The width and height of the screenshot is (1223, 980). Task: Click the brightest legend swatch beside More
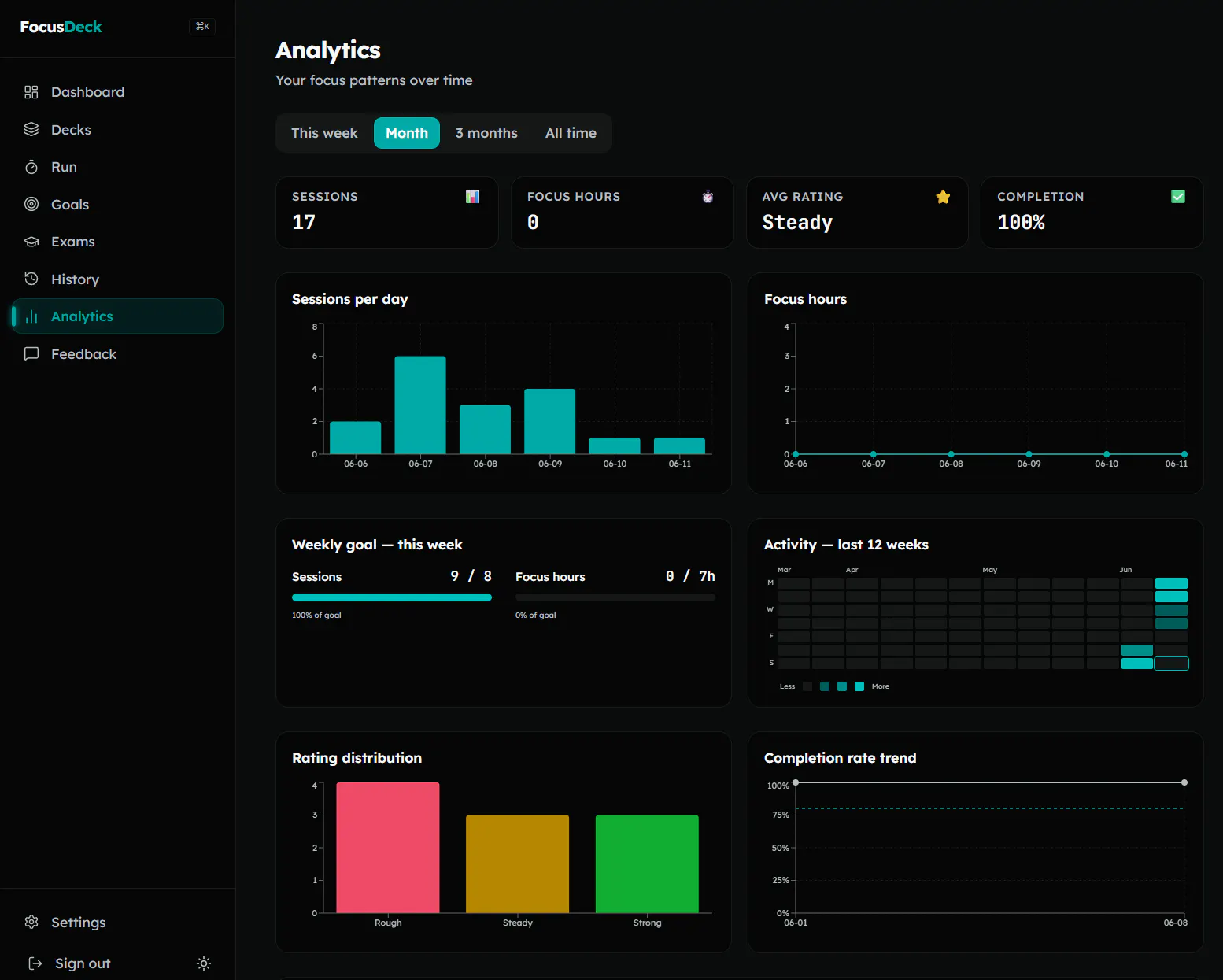coord(859,686)
